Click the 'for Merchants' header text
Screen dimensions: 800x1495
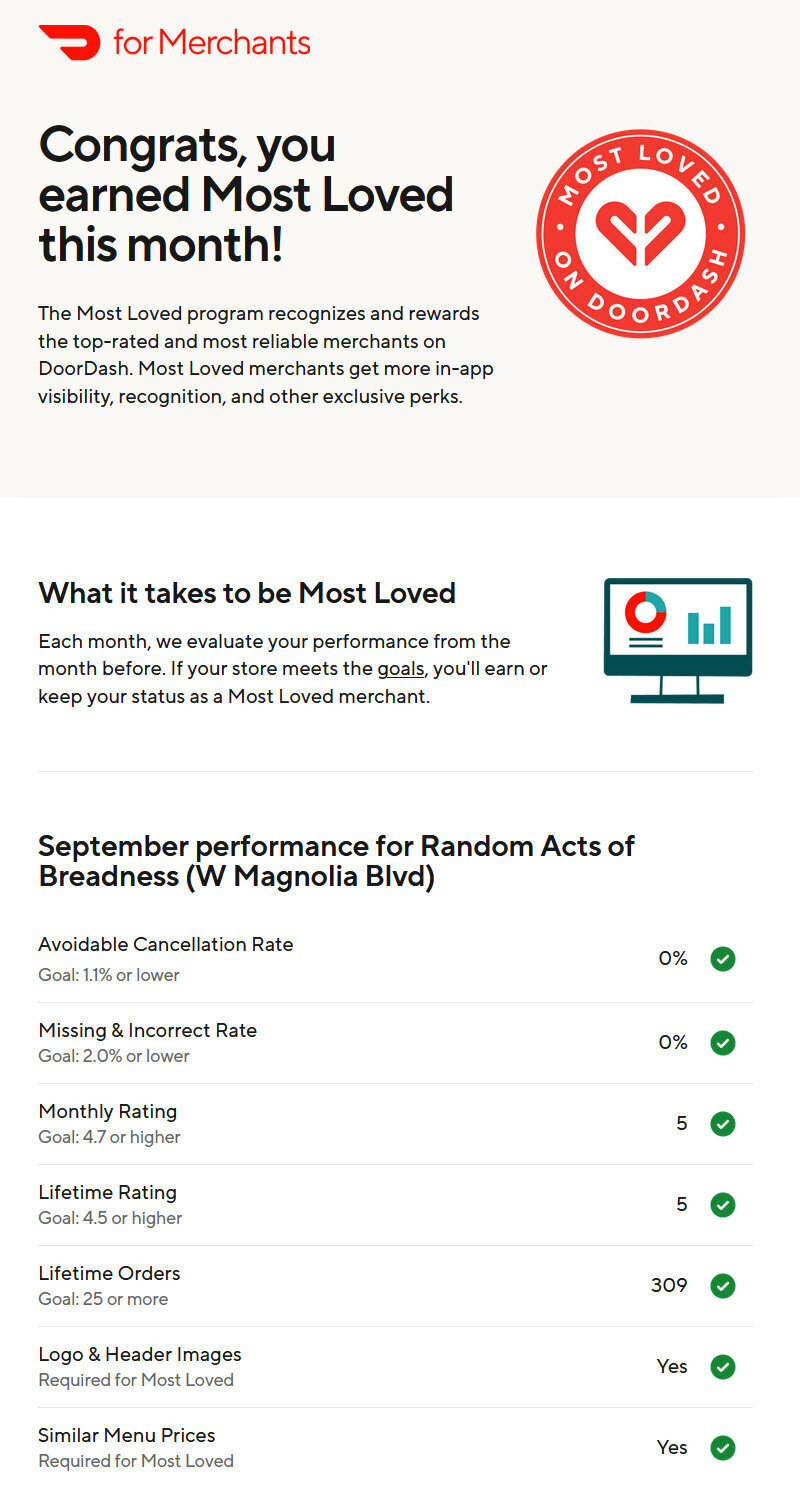click(212, 42)
